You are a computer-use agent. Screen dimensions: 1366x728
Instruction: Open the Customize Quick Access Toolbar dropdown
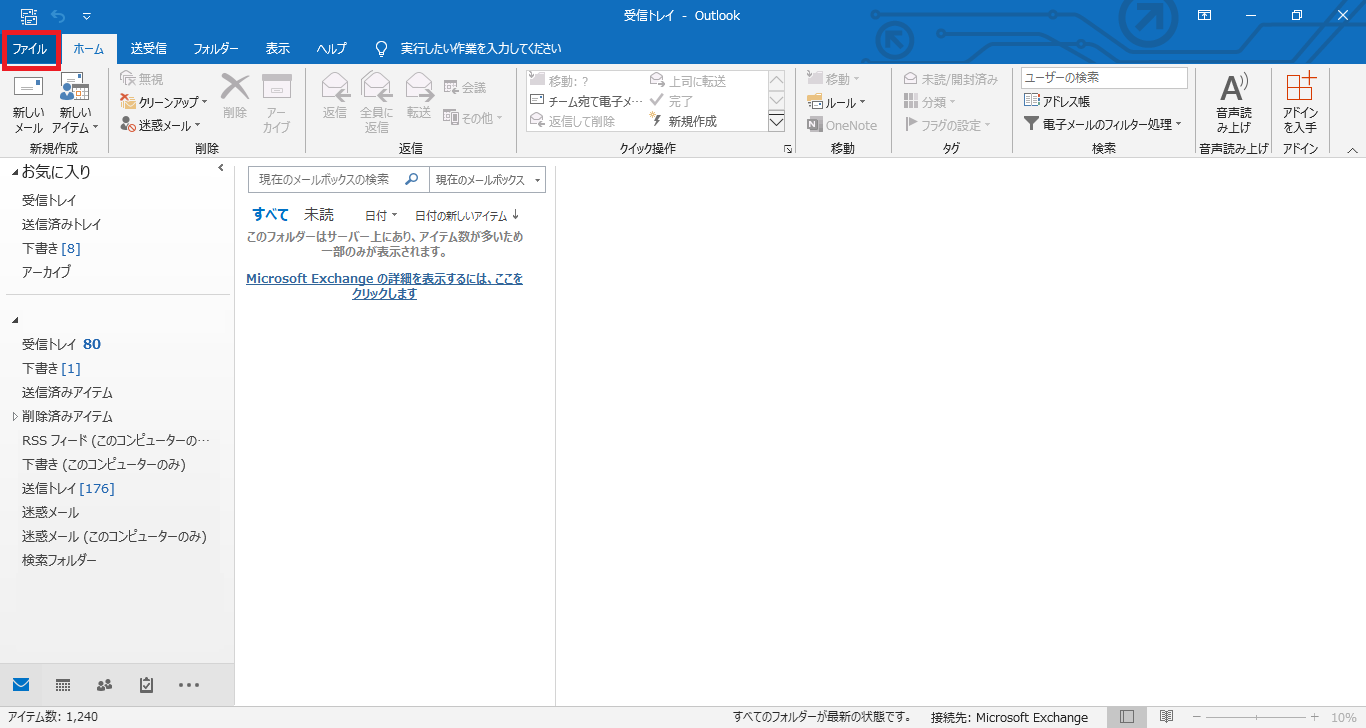click(87, 16)
